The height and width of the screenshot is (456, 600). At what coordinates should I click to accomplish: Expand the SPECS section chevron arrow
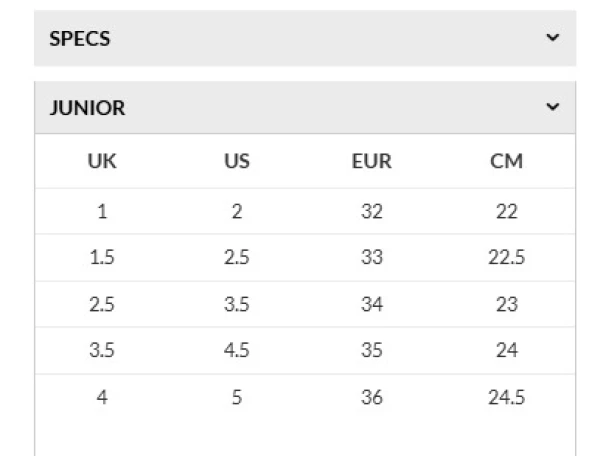pyautogui.click(x=553, y=38)
